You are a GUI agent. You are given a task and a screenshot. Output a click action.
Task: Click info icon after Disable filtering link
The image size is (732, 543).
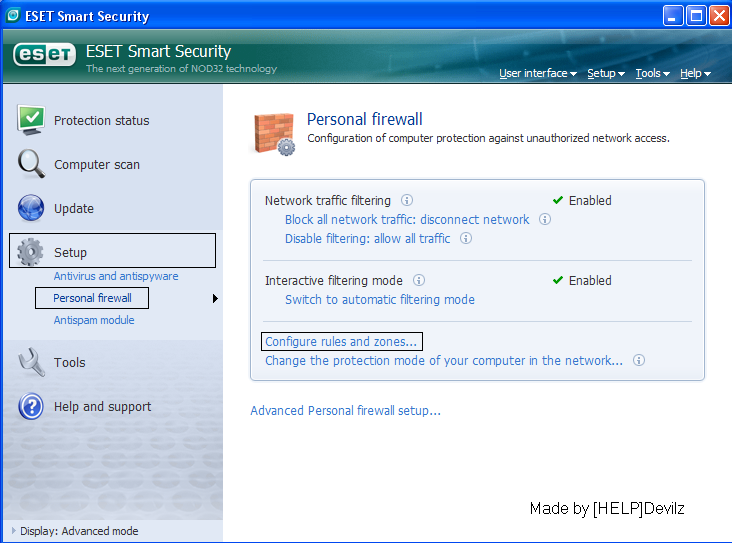[465, 239]
